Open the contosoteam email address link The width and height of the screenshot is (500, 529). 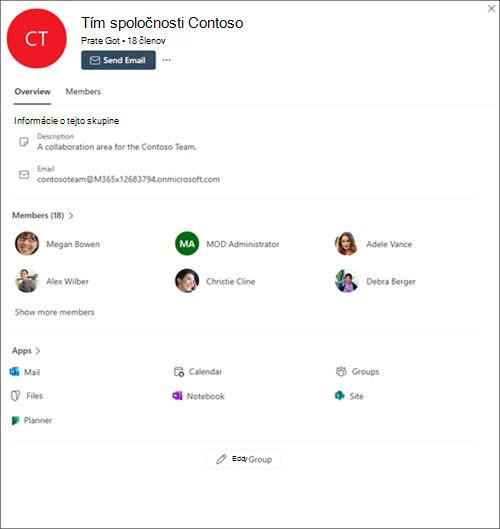click(129, 179)
